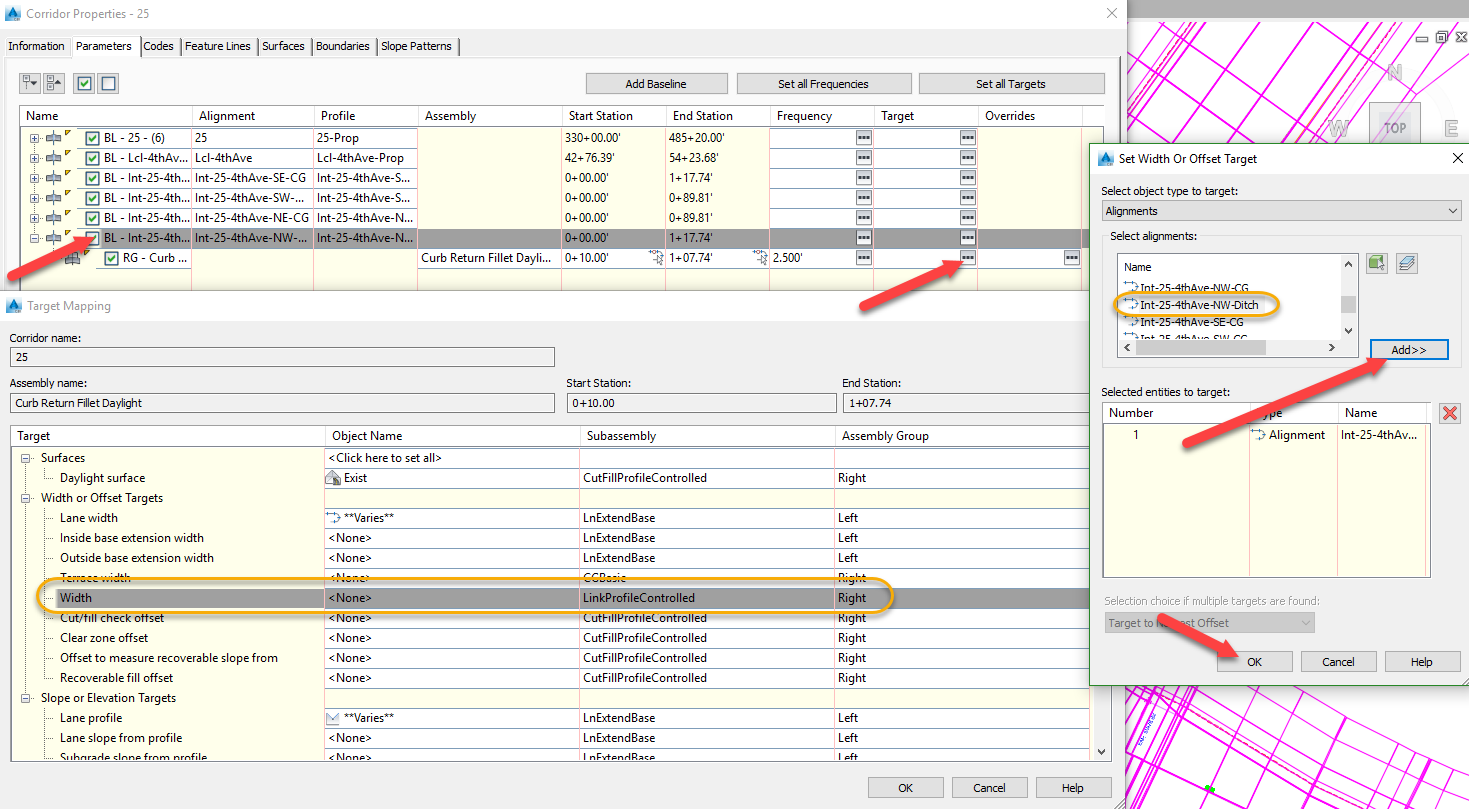The width and height of the screenshot is (1469, 809).
Task: Open Target ellipsis for BL - 25 - (6) row
Action: pyautogui.click(x=967, y=138)
